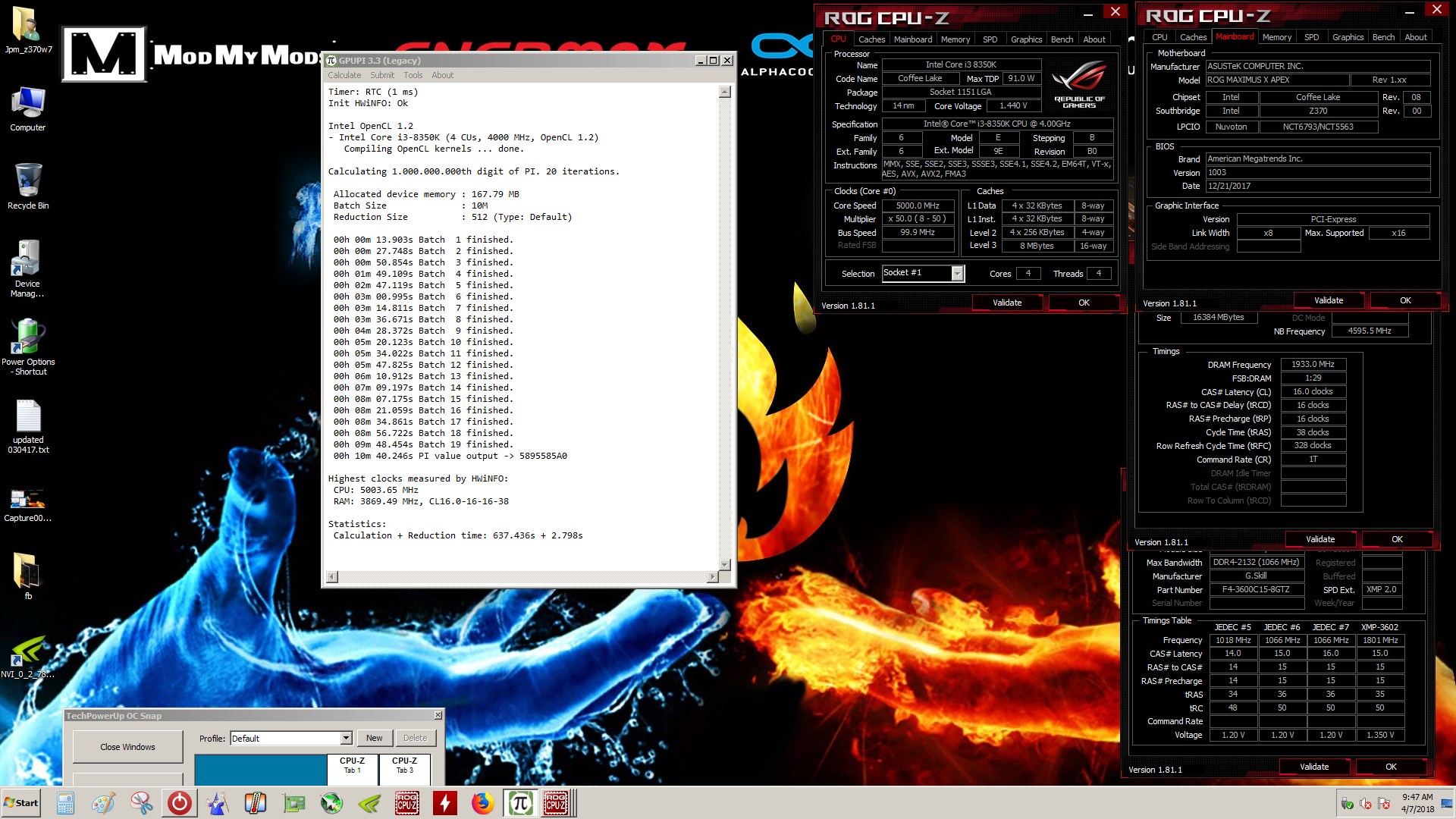
Task: Click OK in the SPD Timings Table window
Action: click(1391, 767)
